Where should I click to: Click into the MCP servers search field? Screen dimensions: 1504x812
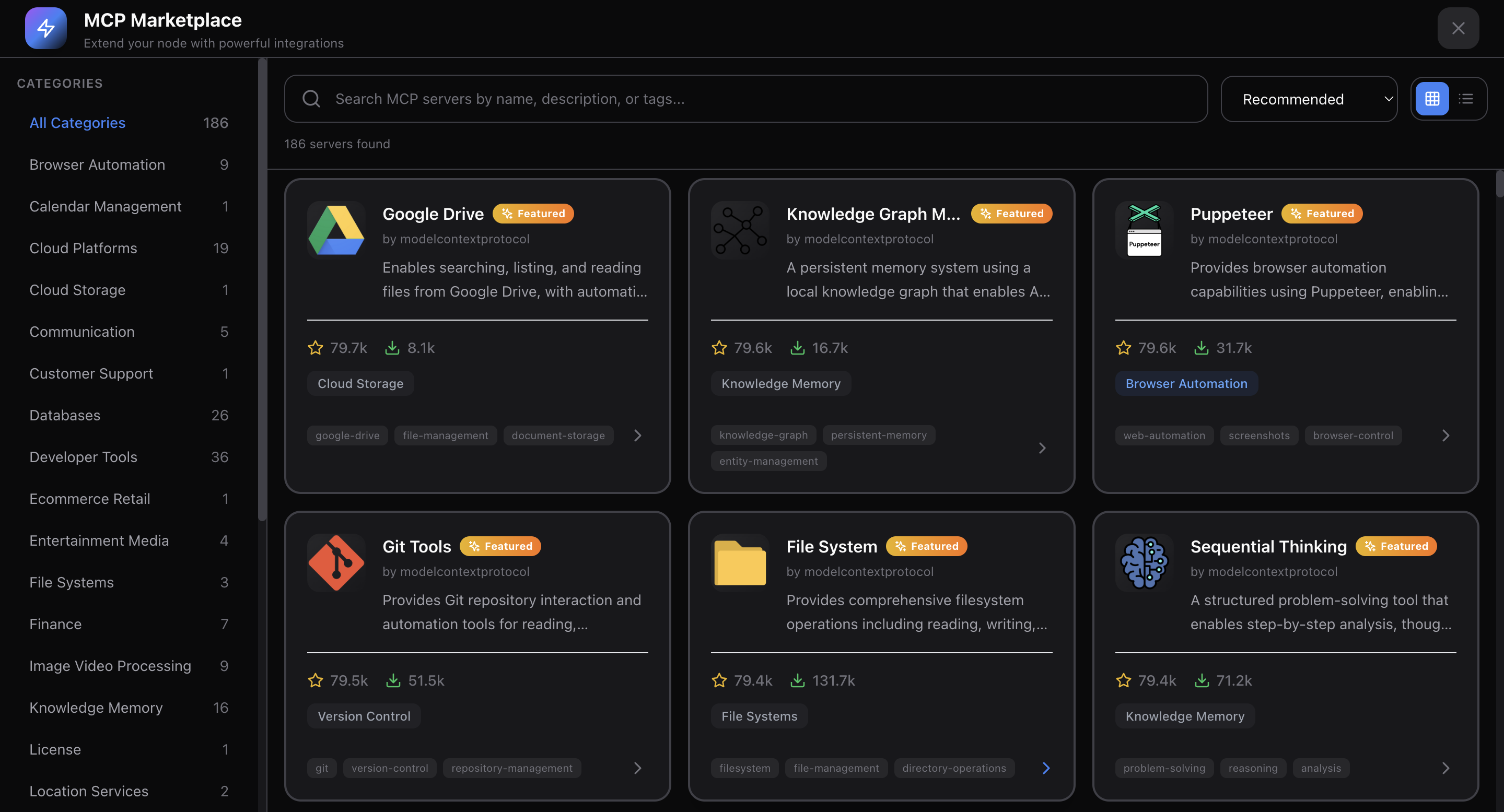[x=759, y=99]
